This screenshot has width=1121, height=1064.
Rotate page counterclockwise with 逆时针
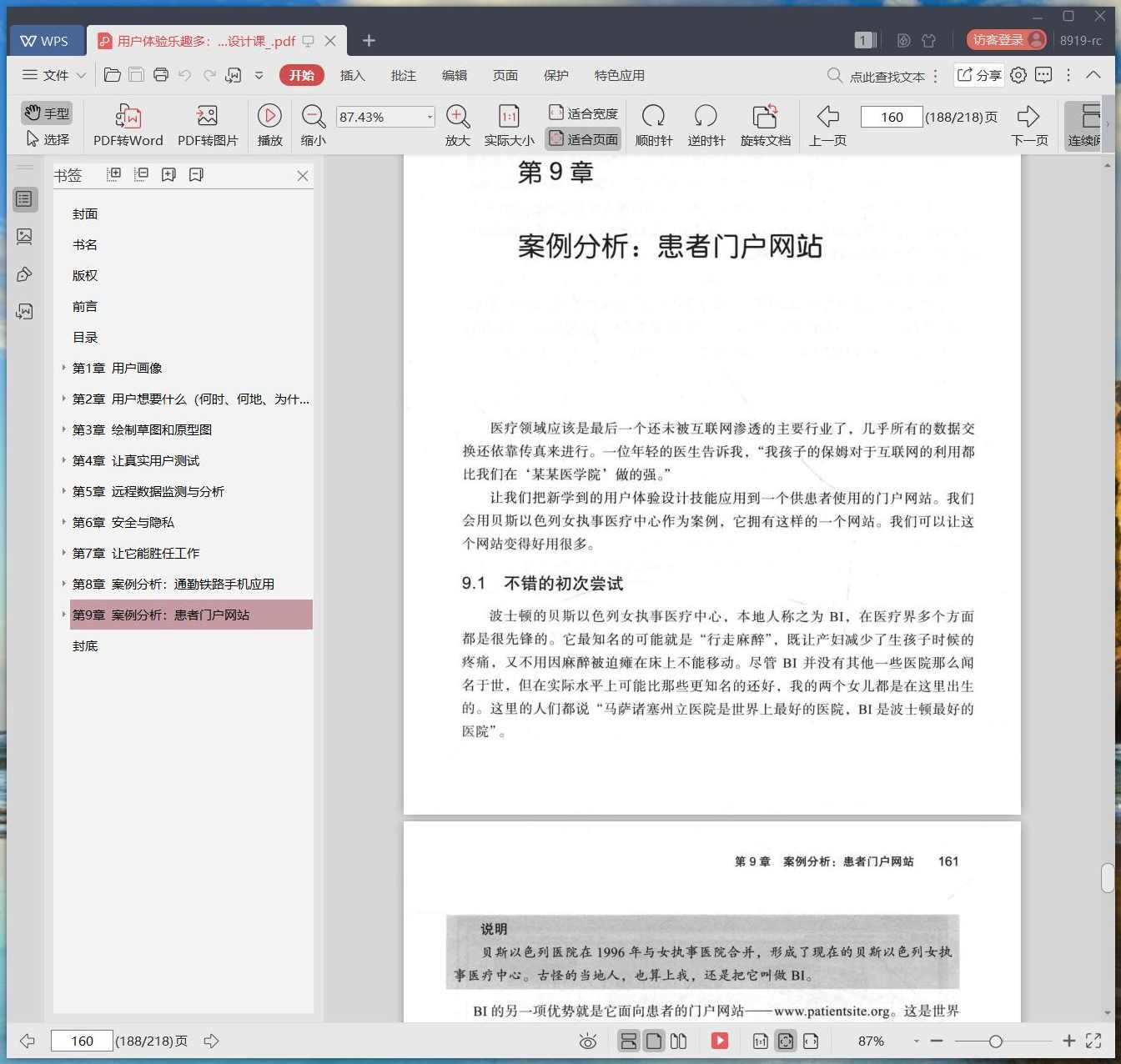tap(706, 123)
